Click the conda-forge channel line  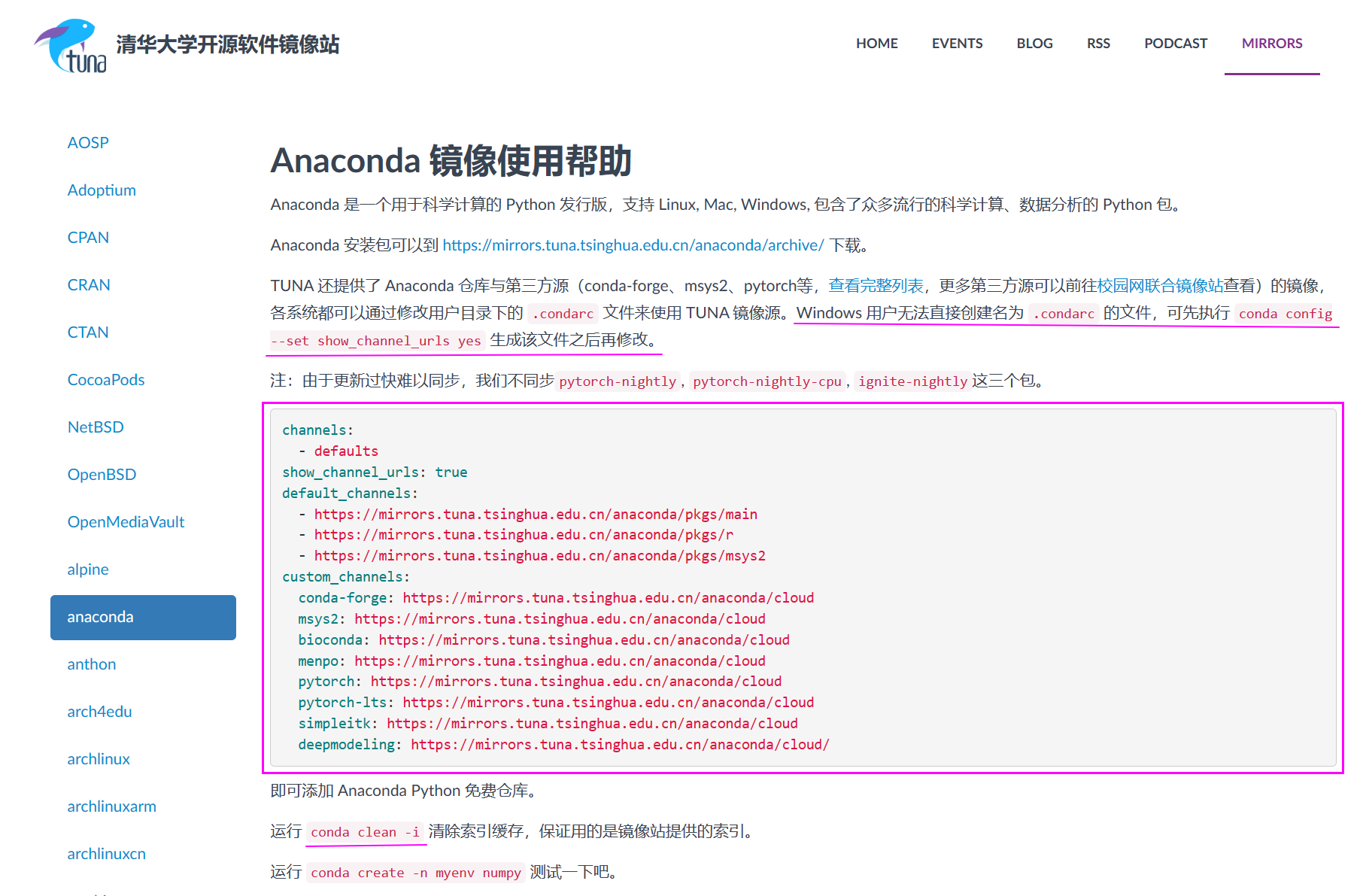tap(556, 598)
